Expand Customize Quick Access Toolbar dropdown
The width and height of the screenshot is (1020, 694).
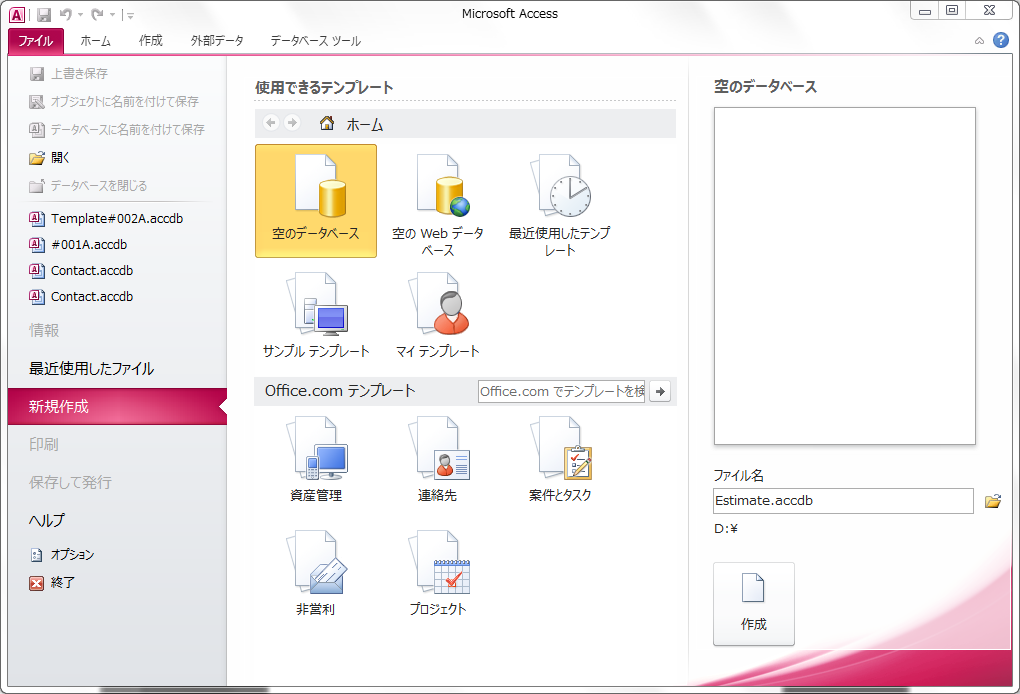129,15
